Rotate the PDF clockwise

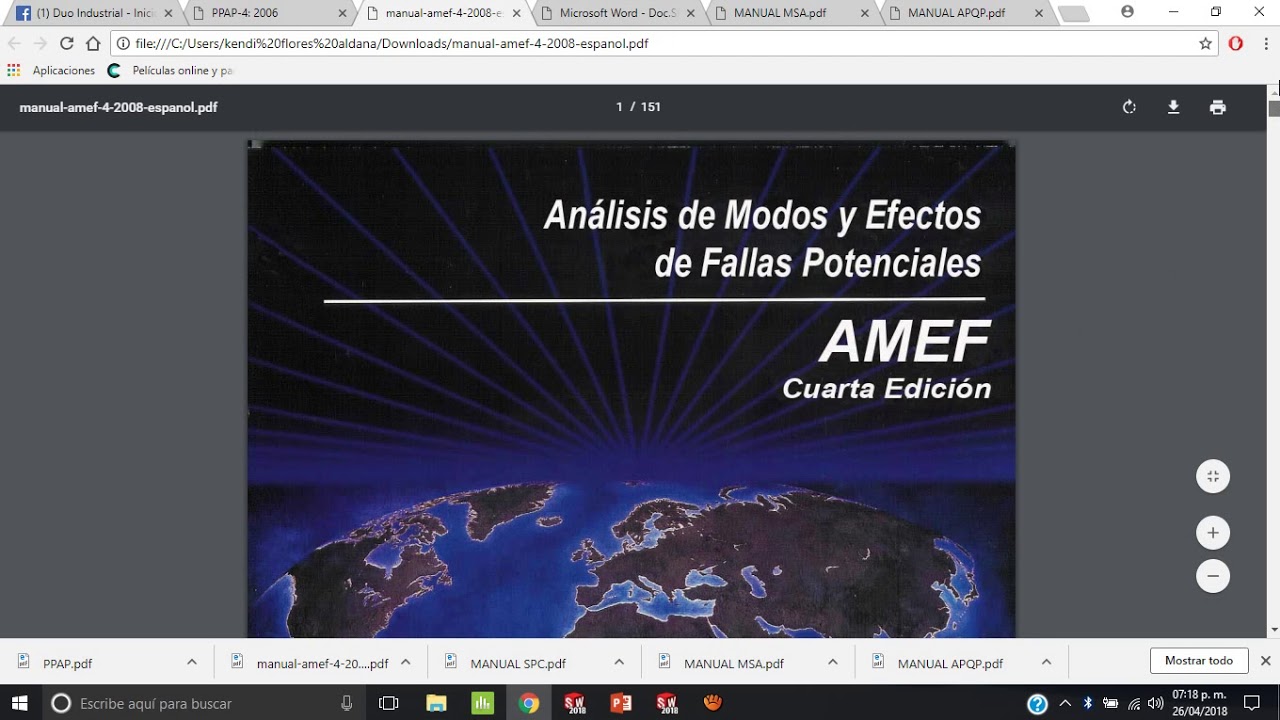(x=1129, y=107)
